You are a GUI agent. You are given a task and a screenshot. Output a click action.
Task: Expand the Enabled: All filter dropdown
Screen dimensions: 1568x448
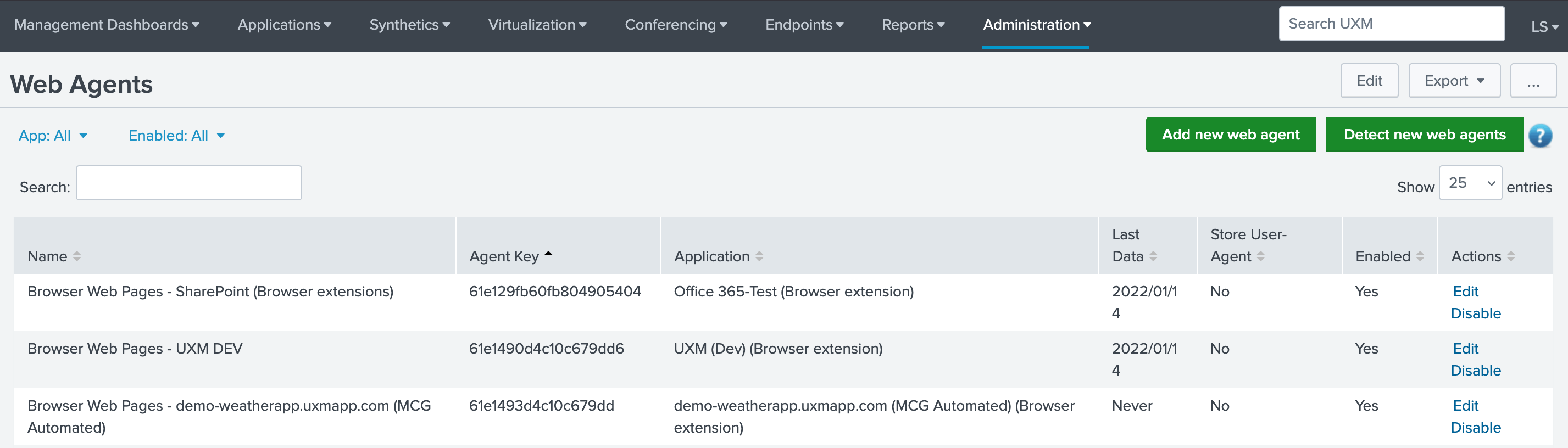click(x=176, y=136)
